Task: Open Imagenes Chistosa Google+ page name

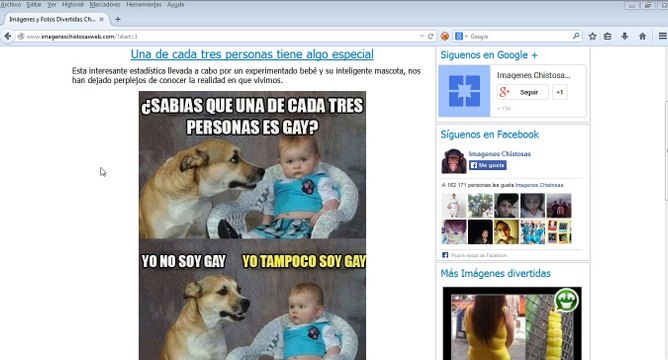Action: (x=533, y=75)
